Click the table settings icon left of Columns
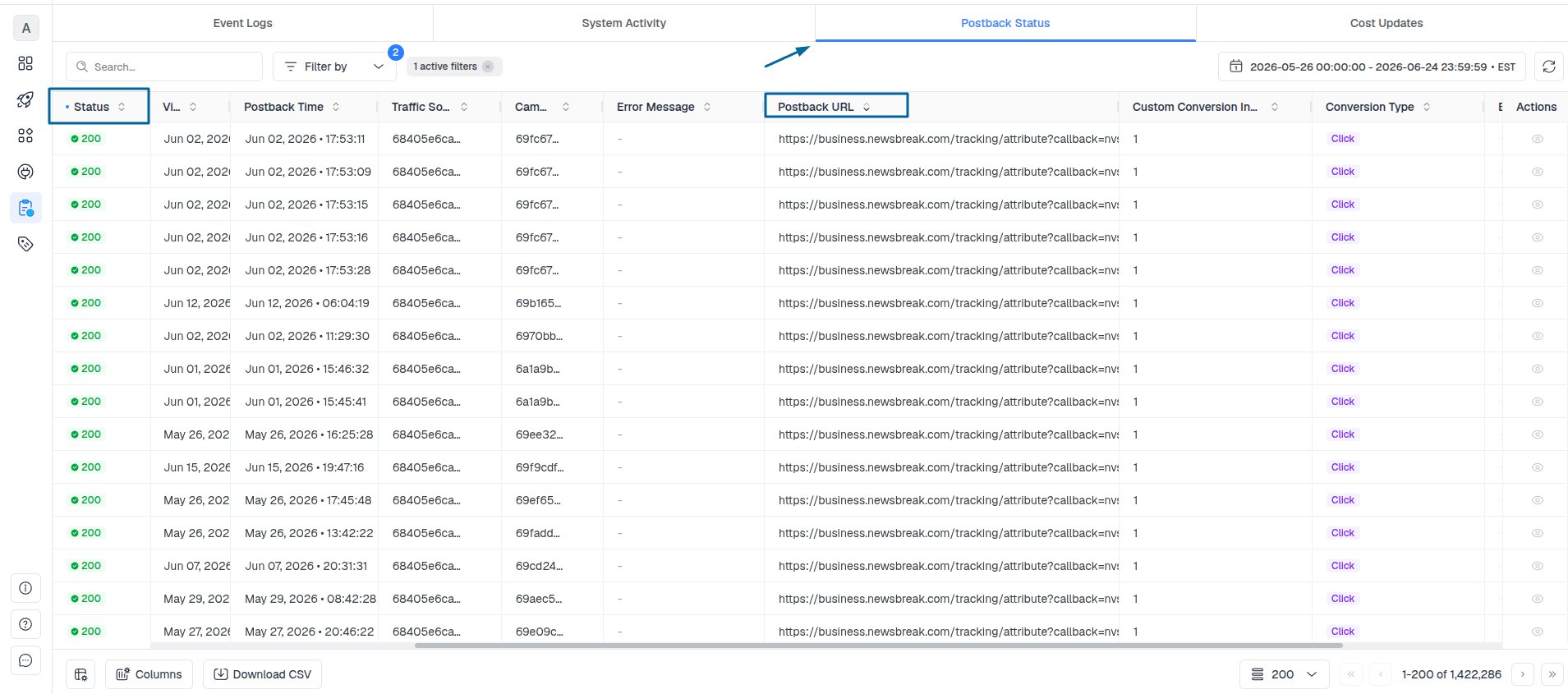The width and height of the screenshot is (1568, 694). point(80,674)
